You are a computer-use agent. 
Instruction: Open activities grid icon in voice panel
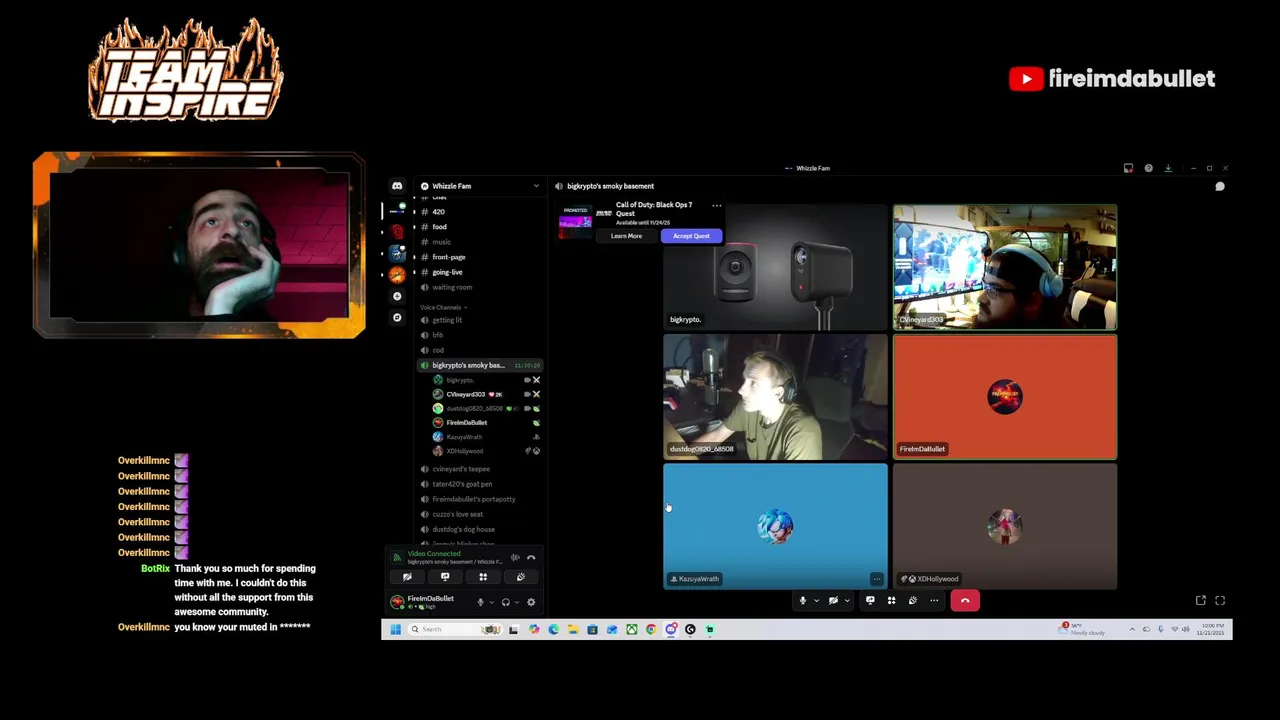click(483, 577)
